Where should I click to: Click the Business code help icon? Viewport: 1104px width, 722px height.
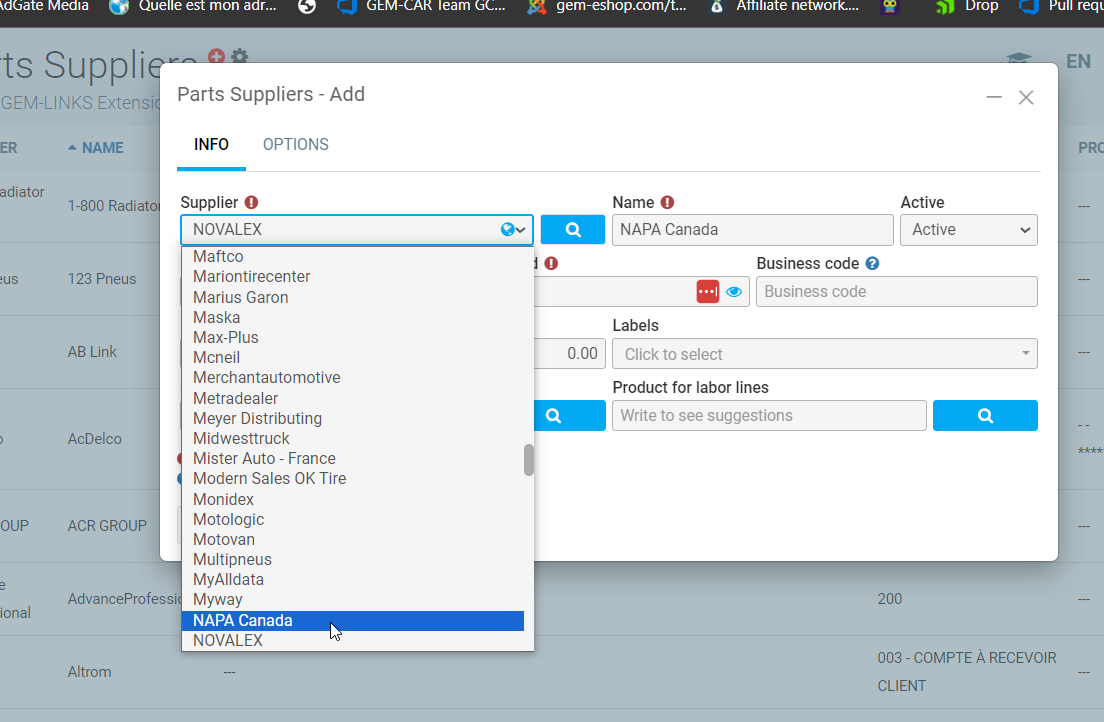coord(872,264)
